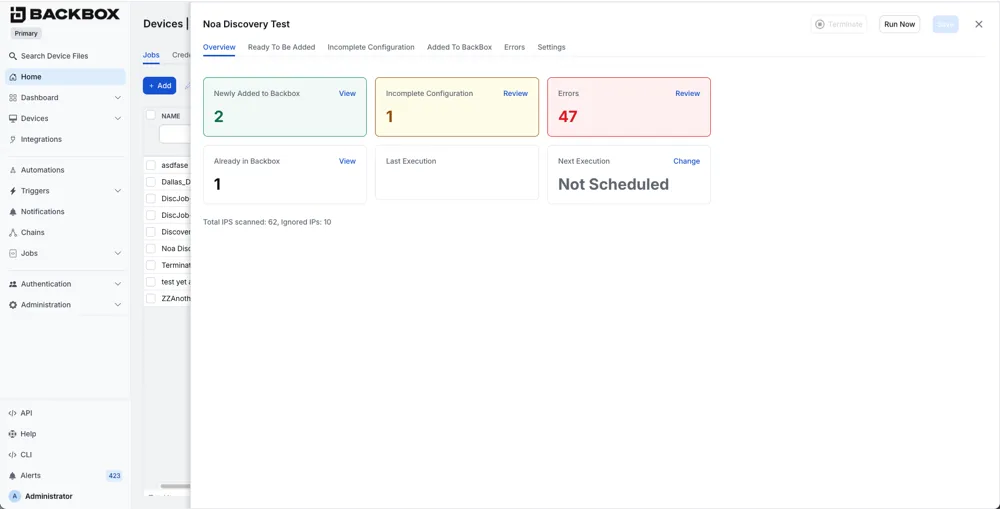Click the Chains icon in sidebar
The image size is (1000, 509).
click(13, 233)
